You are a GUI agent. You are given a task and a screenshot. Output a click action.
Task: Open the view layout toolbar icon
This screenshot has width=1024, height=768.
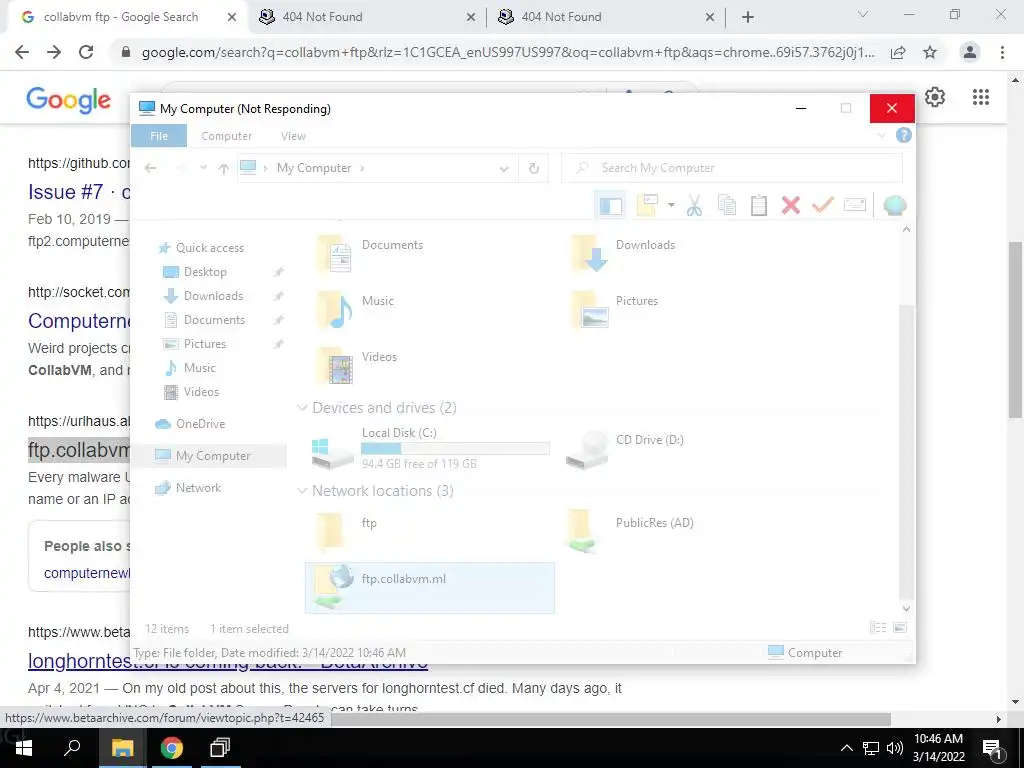pyautogui.click(x=647, y=206)
